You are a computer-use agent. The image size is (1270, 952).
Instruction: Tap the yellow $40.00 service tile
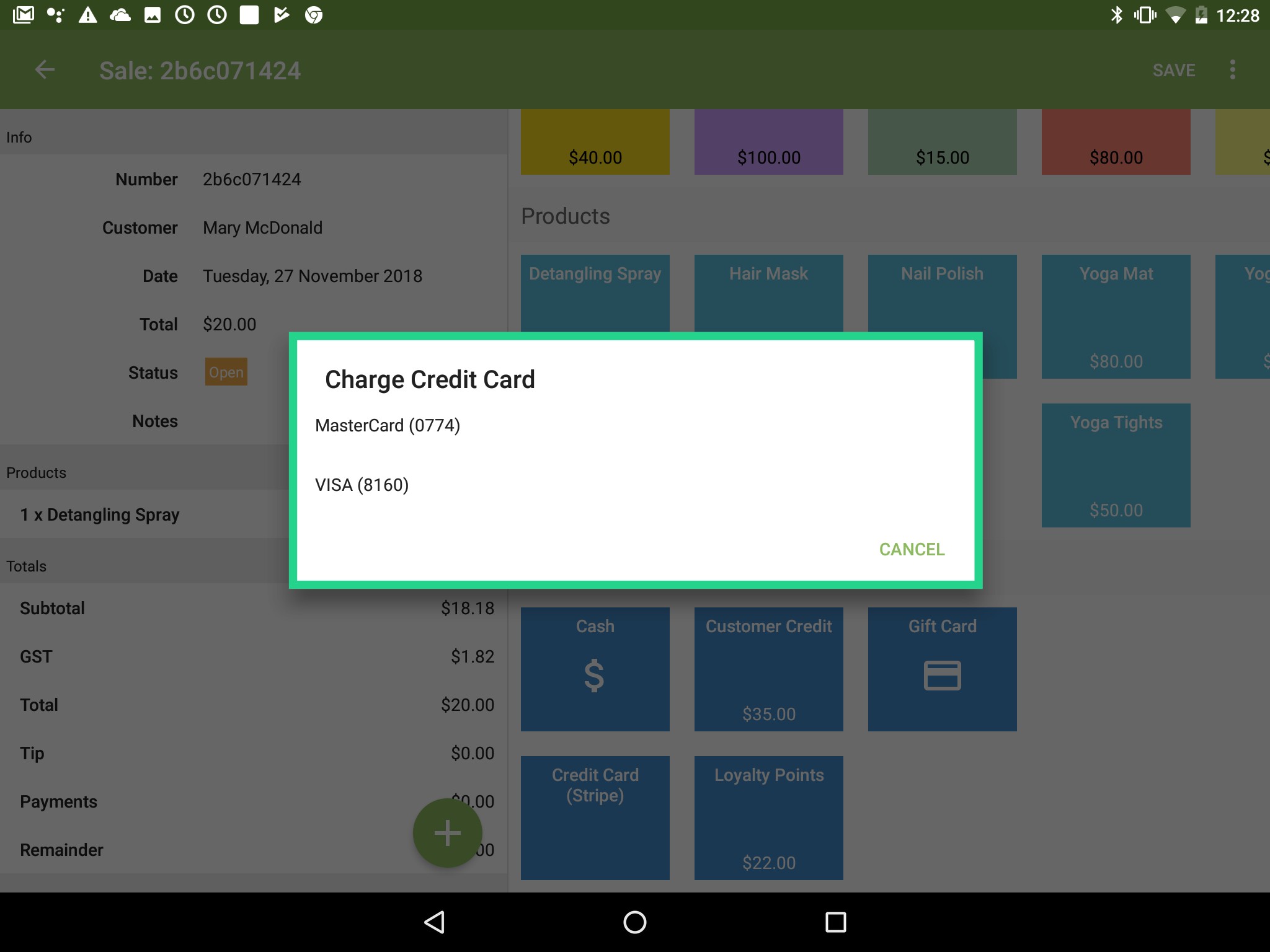tap(595, 142)
